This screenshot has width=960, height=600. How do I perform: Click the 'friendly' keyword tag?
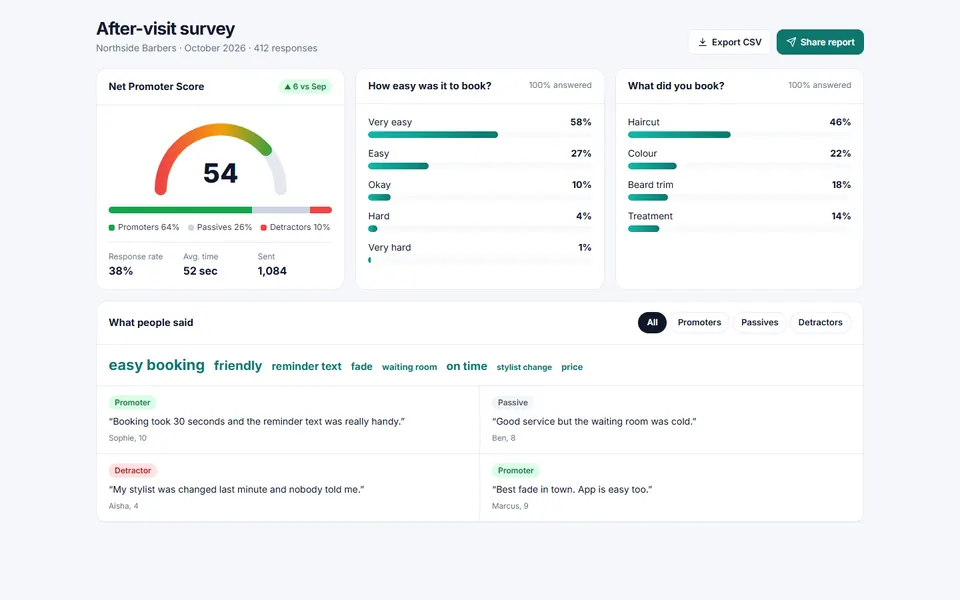click(x=238, y=366)
